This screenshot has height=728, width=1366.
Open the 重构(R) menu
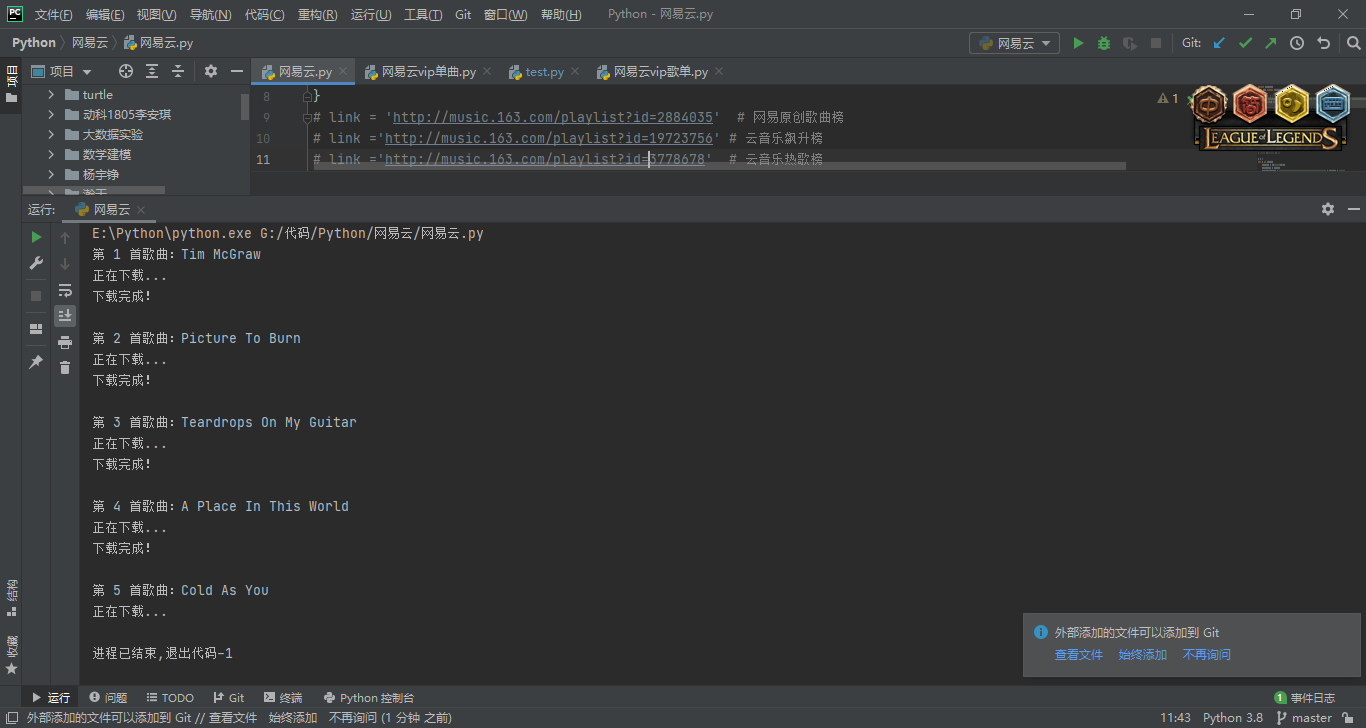click(x=318, y=15)
